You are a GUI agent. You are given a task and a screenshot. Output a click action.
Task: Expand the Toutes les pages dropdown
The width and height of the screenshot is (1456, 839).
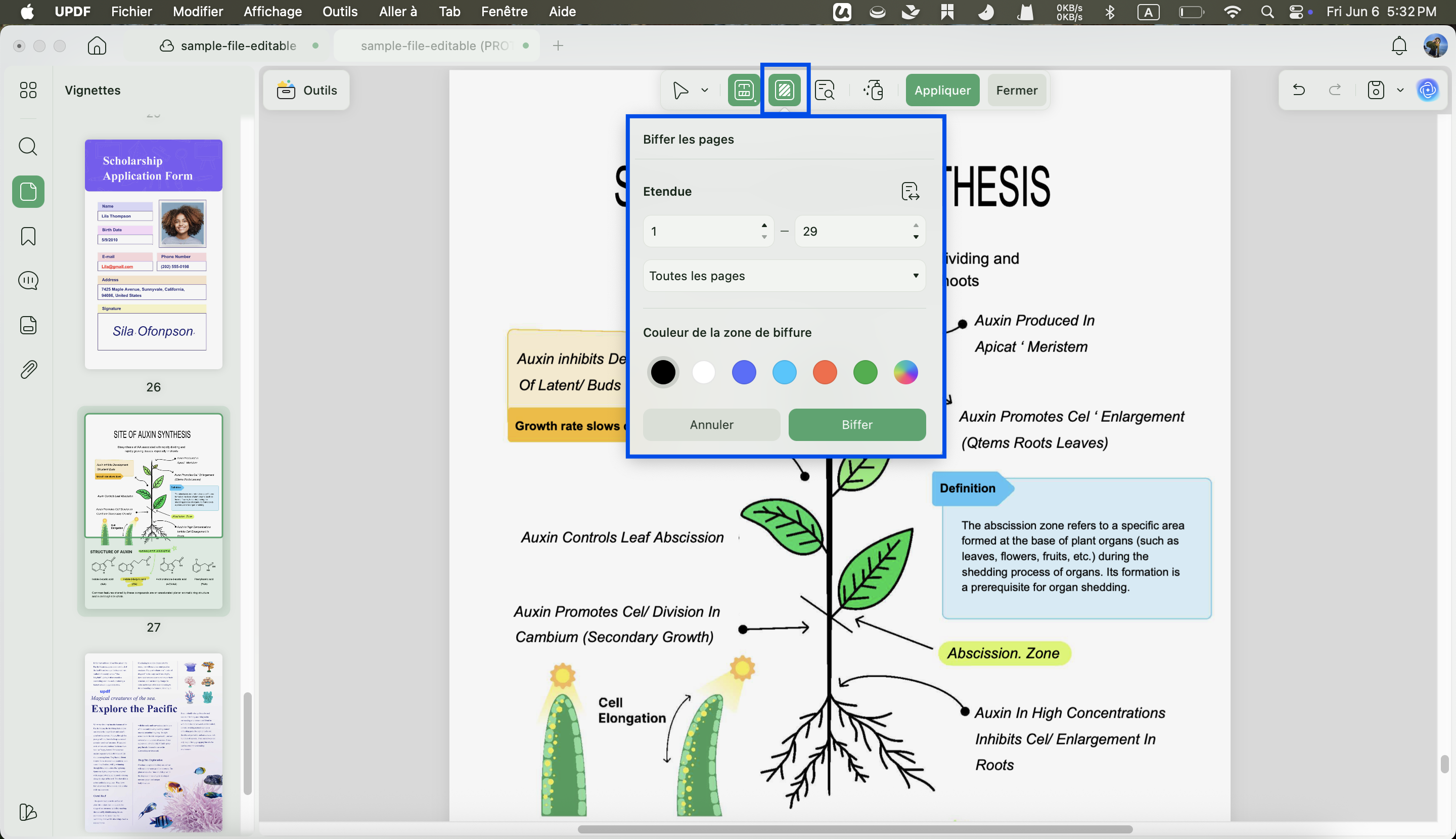tap(784, 276)
